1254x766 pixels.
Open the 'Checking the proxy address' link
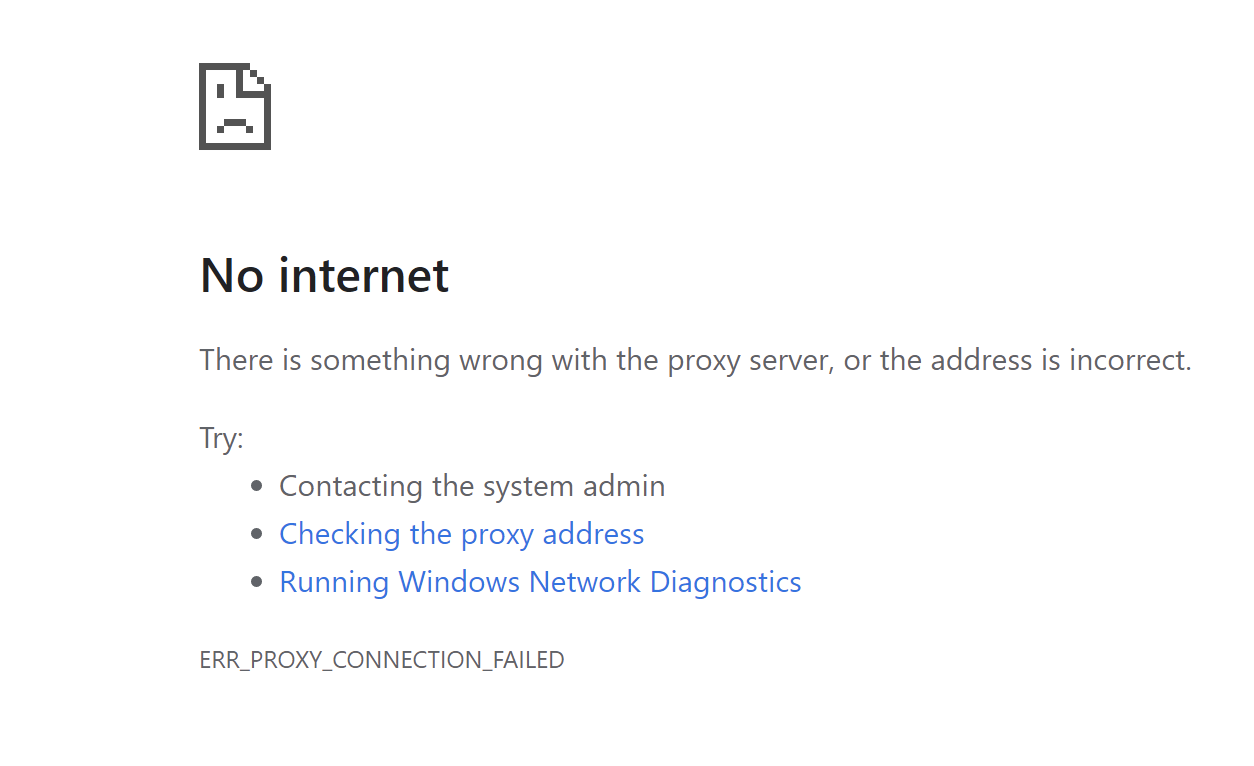[461, 534]
